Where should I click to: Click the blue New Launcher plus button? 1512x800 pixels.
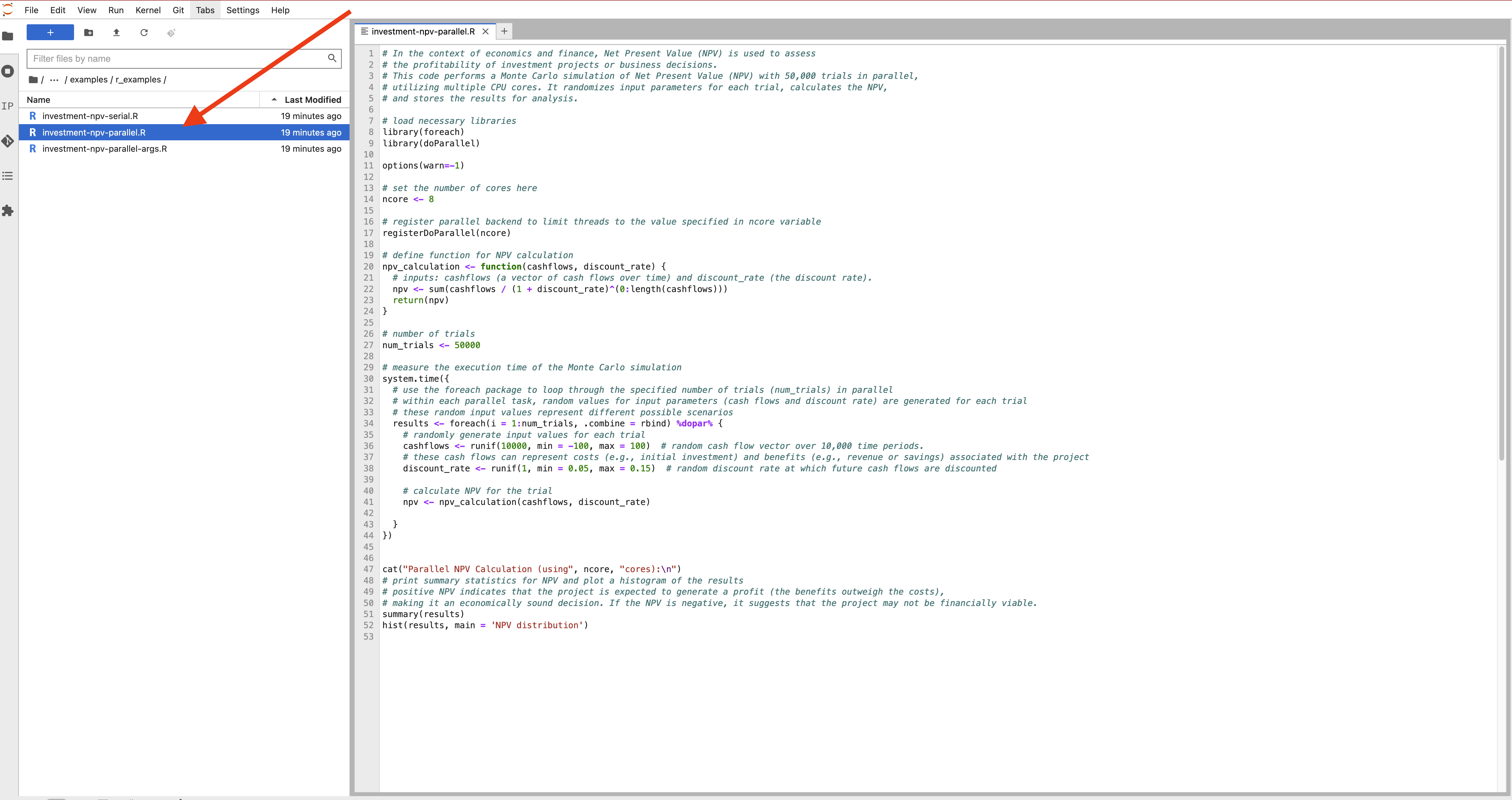pyautogui.click(x=50, y=33)
